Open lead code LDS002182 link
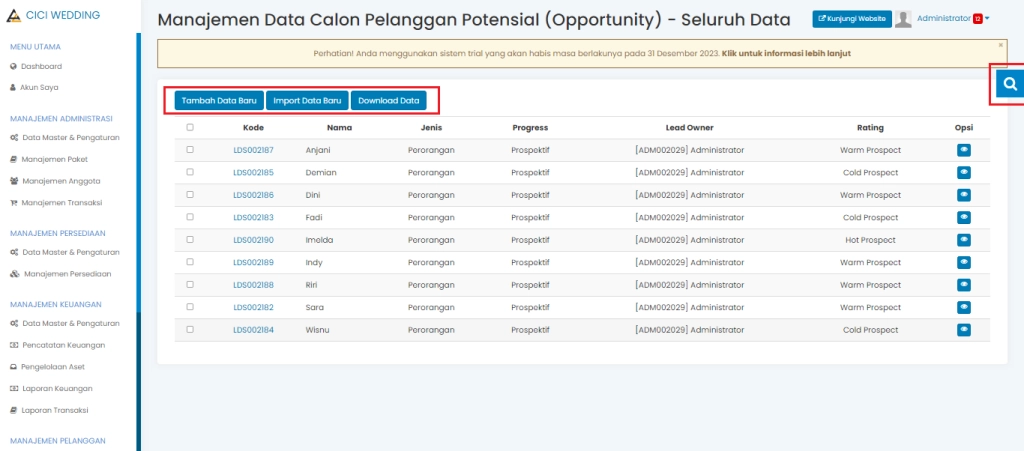 point(253,307)
